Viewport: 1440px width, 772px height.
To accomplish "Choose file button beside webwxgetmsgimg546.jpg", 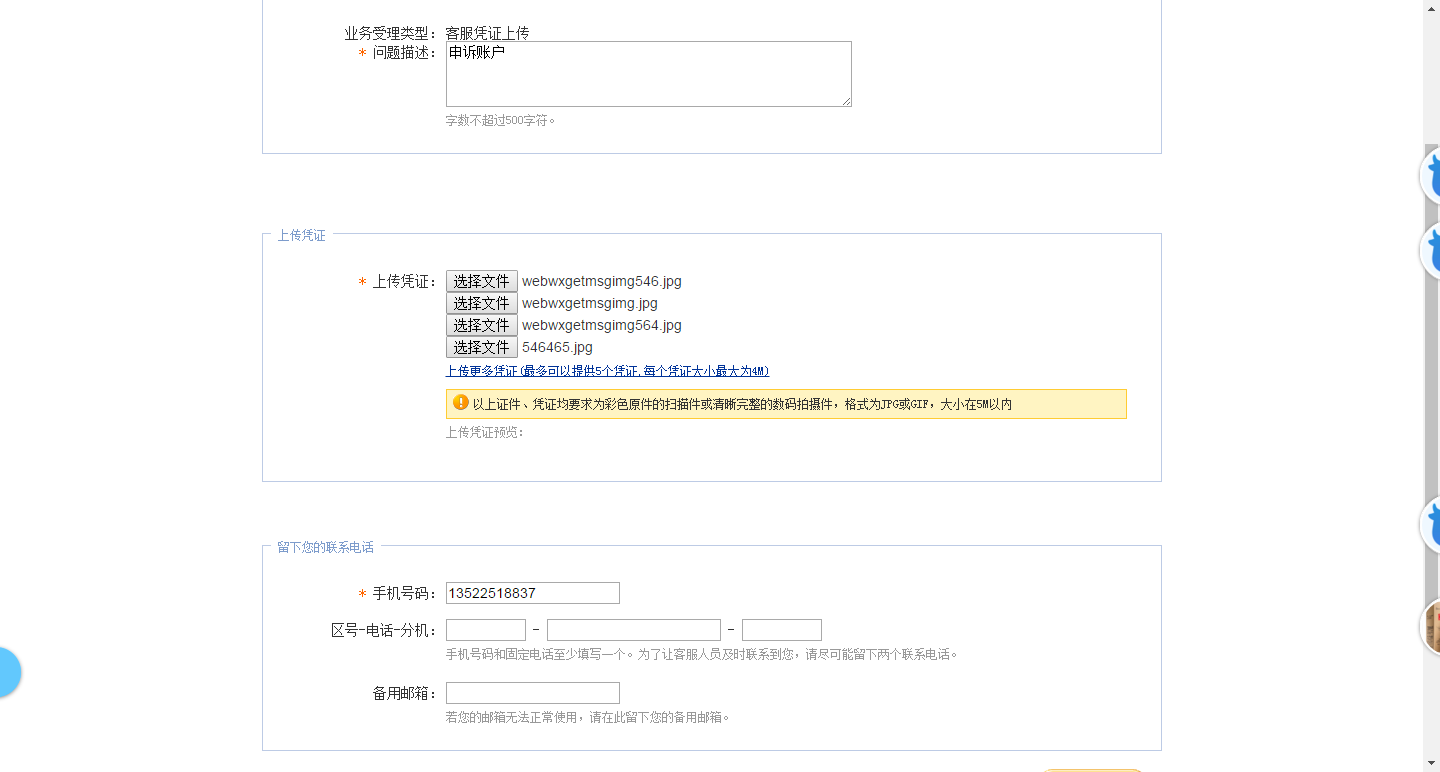I will point(481,281).
